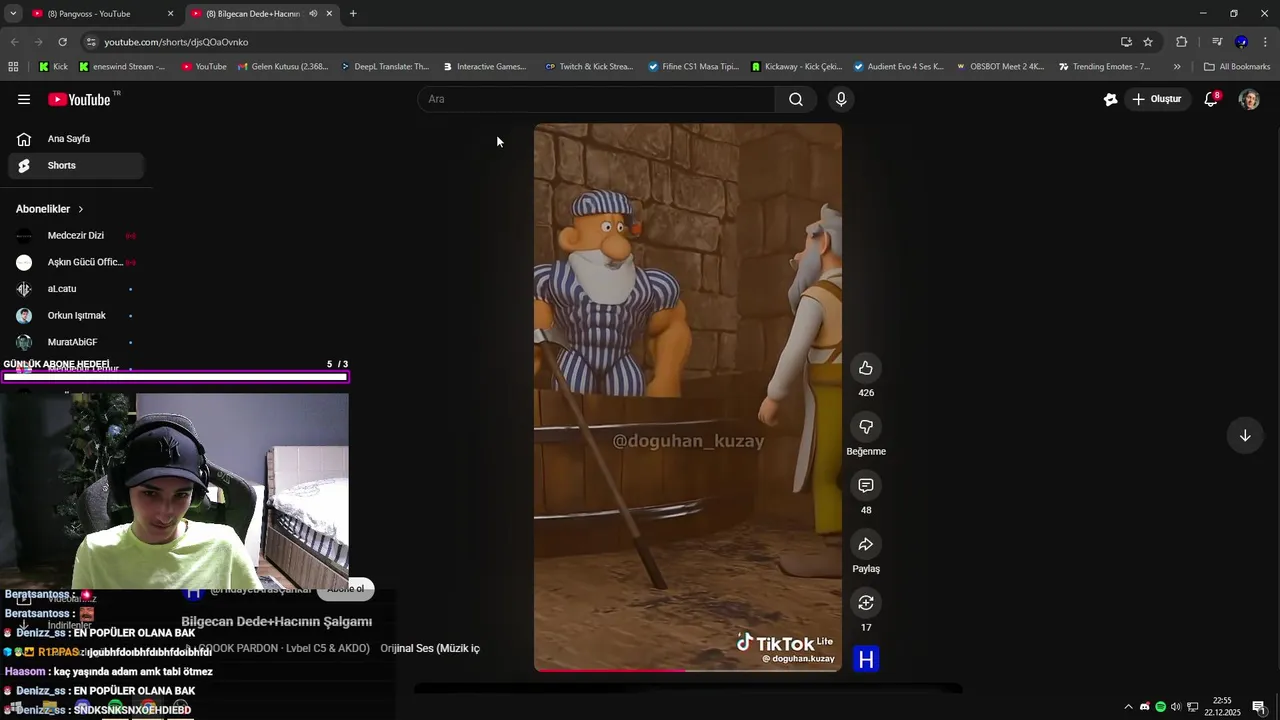The image size is (1280, 720).
Task: Show hidden system tray icons
Action: tap(1129, 707)
